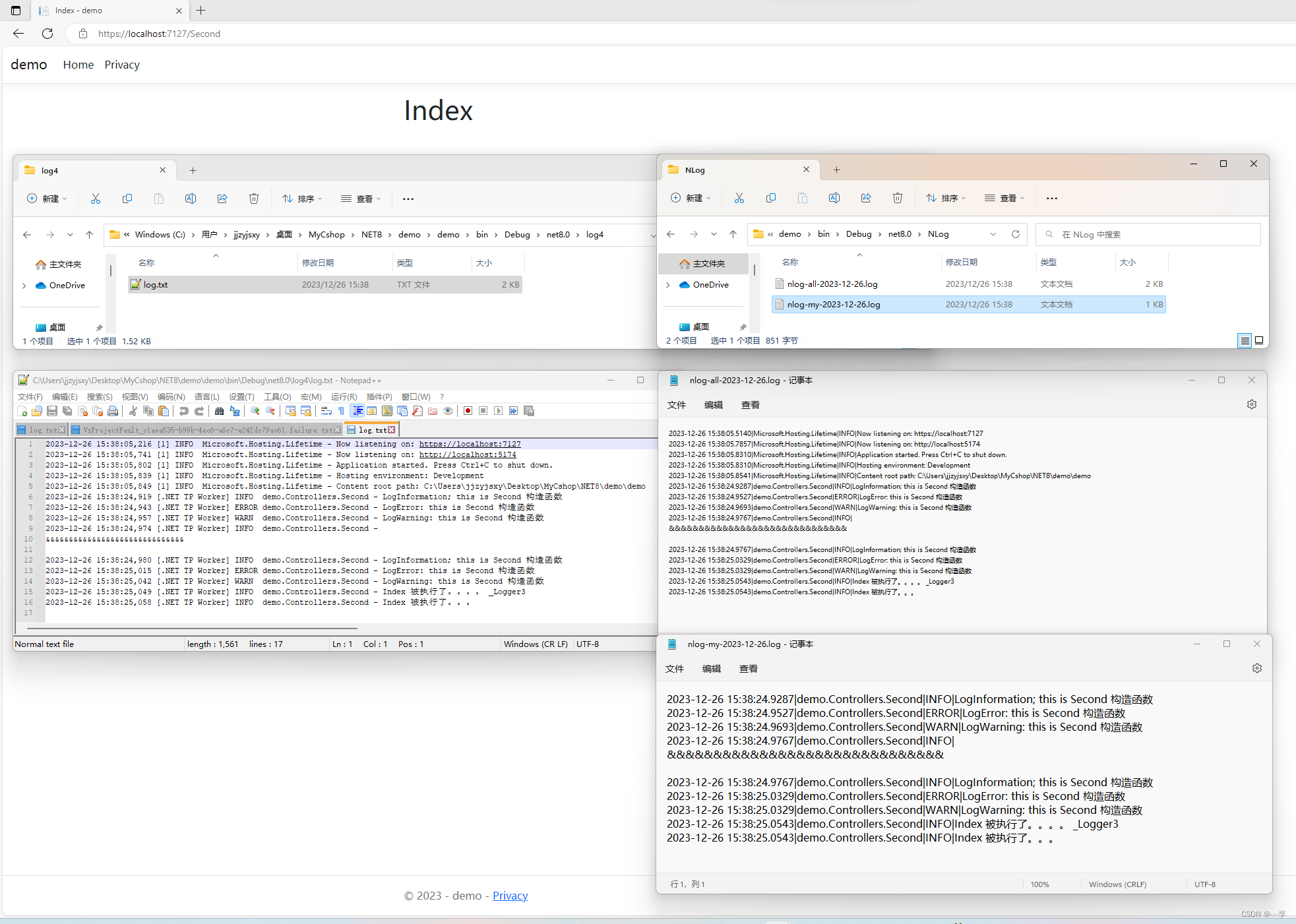This screenshot has height=924, width=1296.
Task: Click the browser address bar URL
Action: tap(159, 34)
